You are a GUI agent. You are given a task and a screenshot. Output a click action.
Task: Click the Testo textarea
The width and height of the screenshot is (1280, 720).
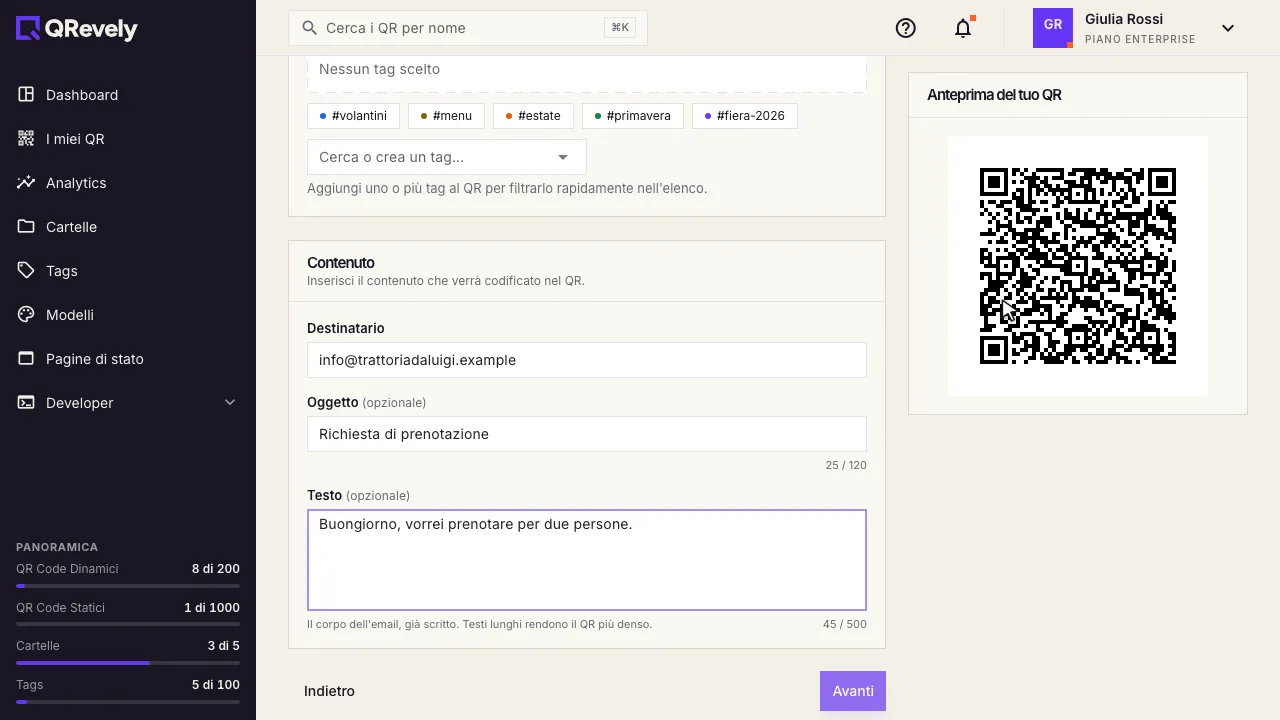coord(587,560)
